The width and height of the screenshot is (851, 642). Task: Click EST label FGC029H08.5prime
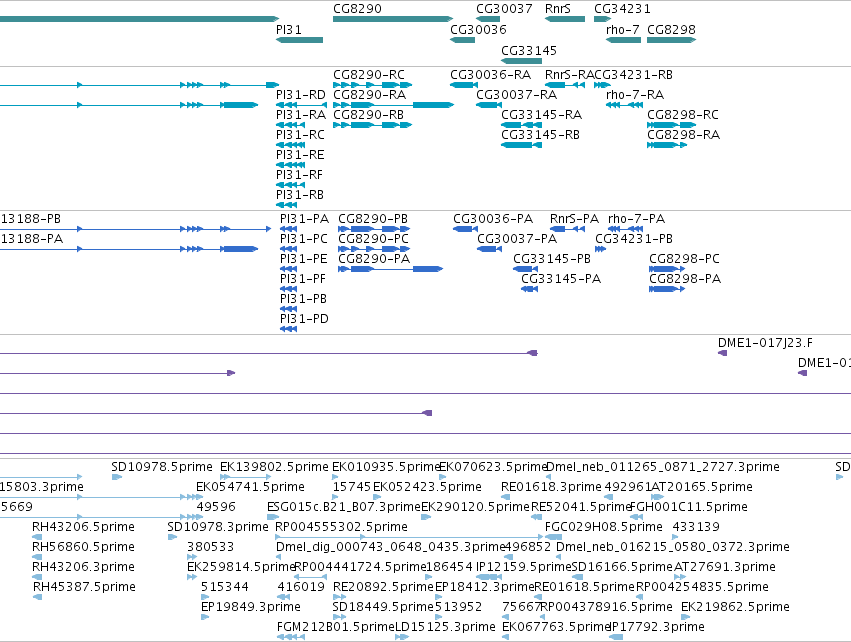tap(604, 527)
